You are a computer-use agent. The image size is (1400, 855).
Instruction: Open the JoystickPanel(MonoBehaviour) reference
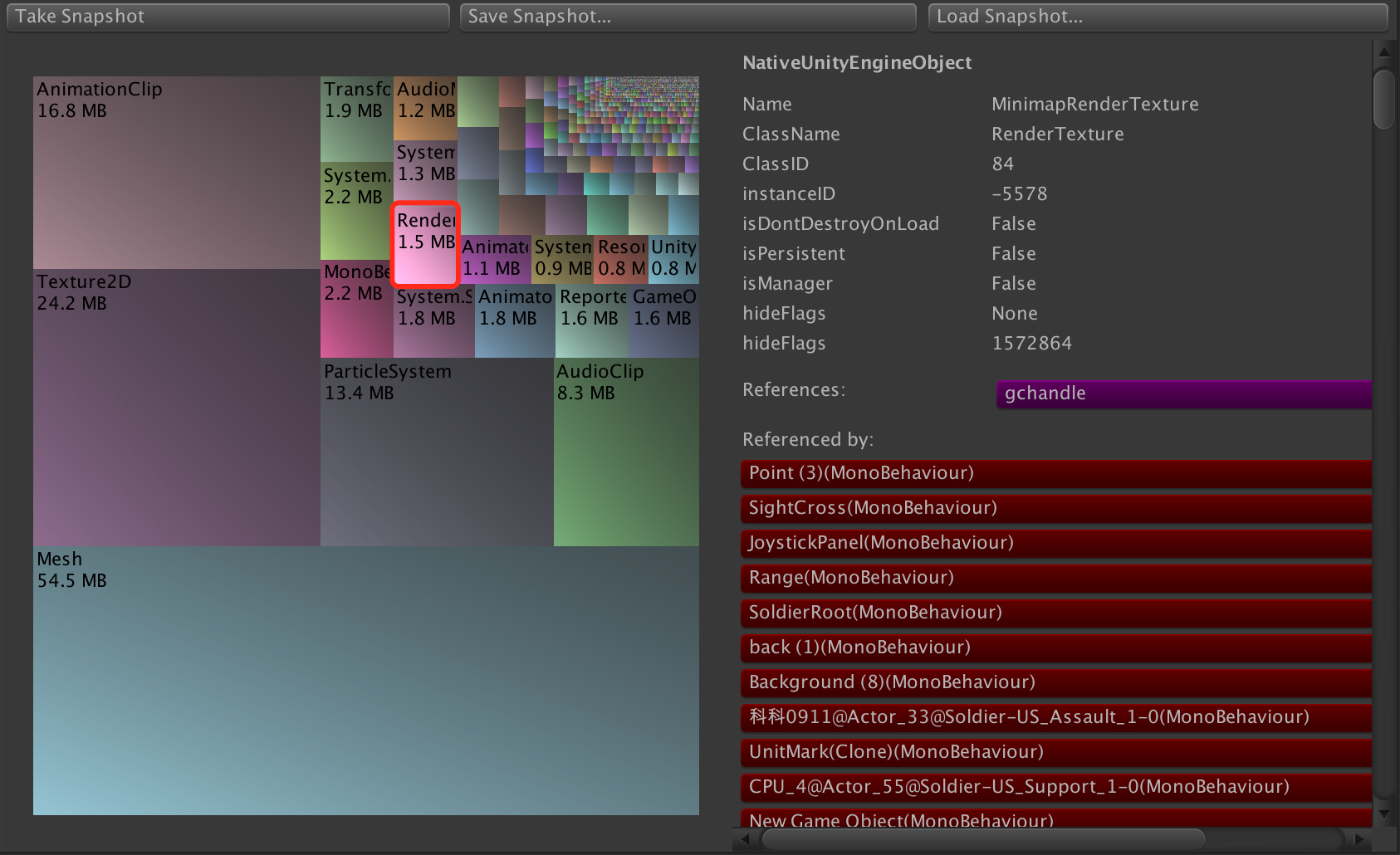pos(1055,543)
